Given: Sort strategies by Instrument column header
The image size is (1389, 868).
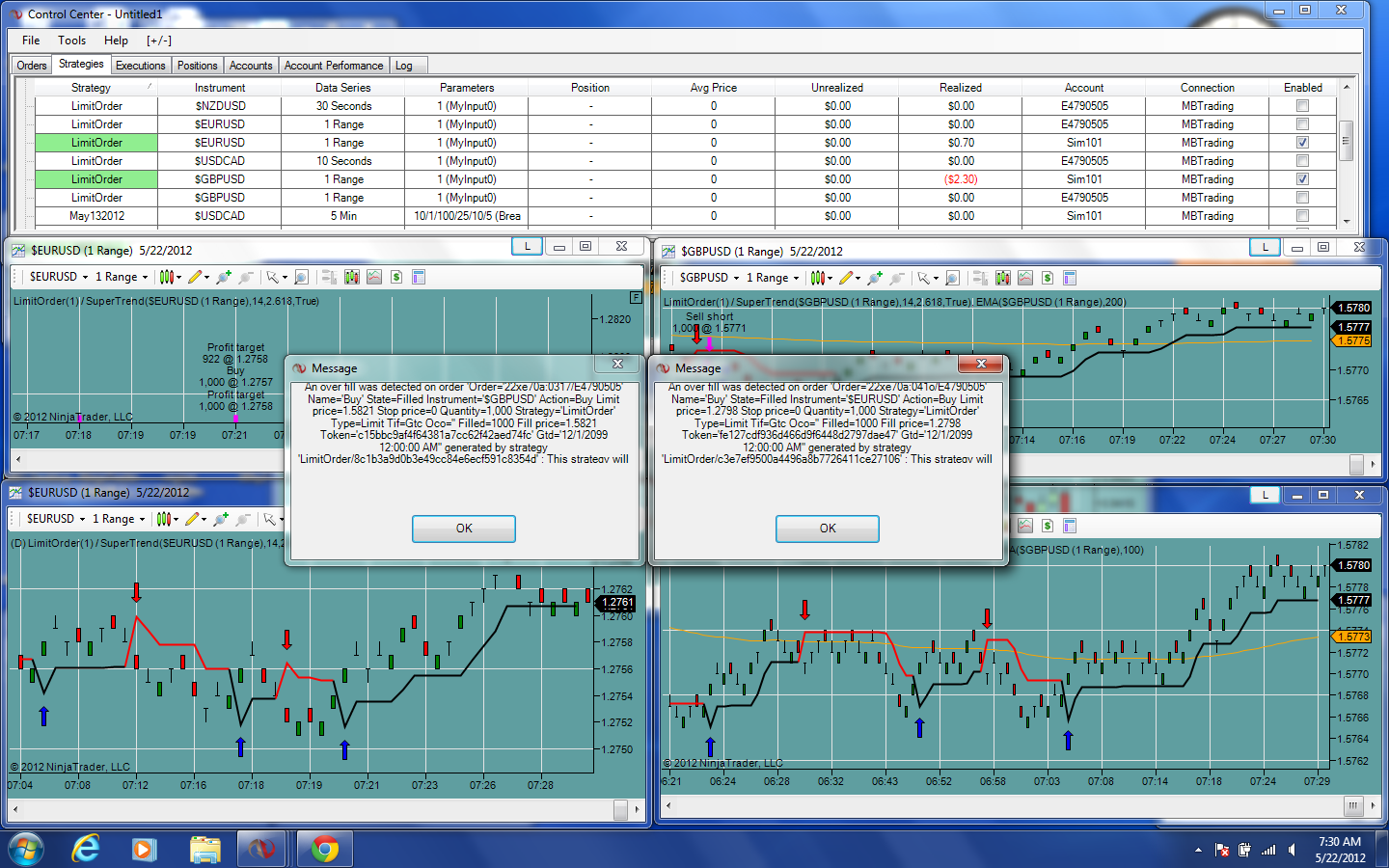Looking at the screenshot, I should pyautogui.click(x=220, y=88).
